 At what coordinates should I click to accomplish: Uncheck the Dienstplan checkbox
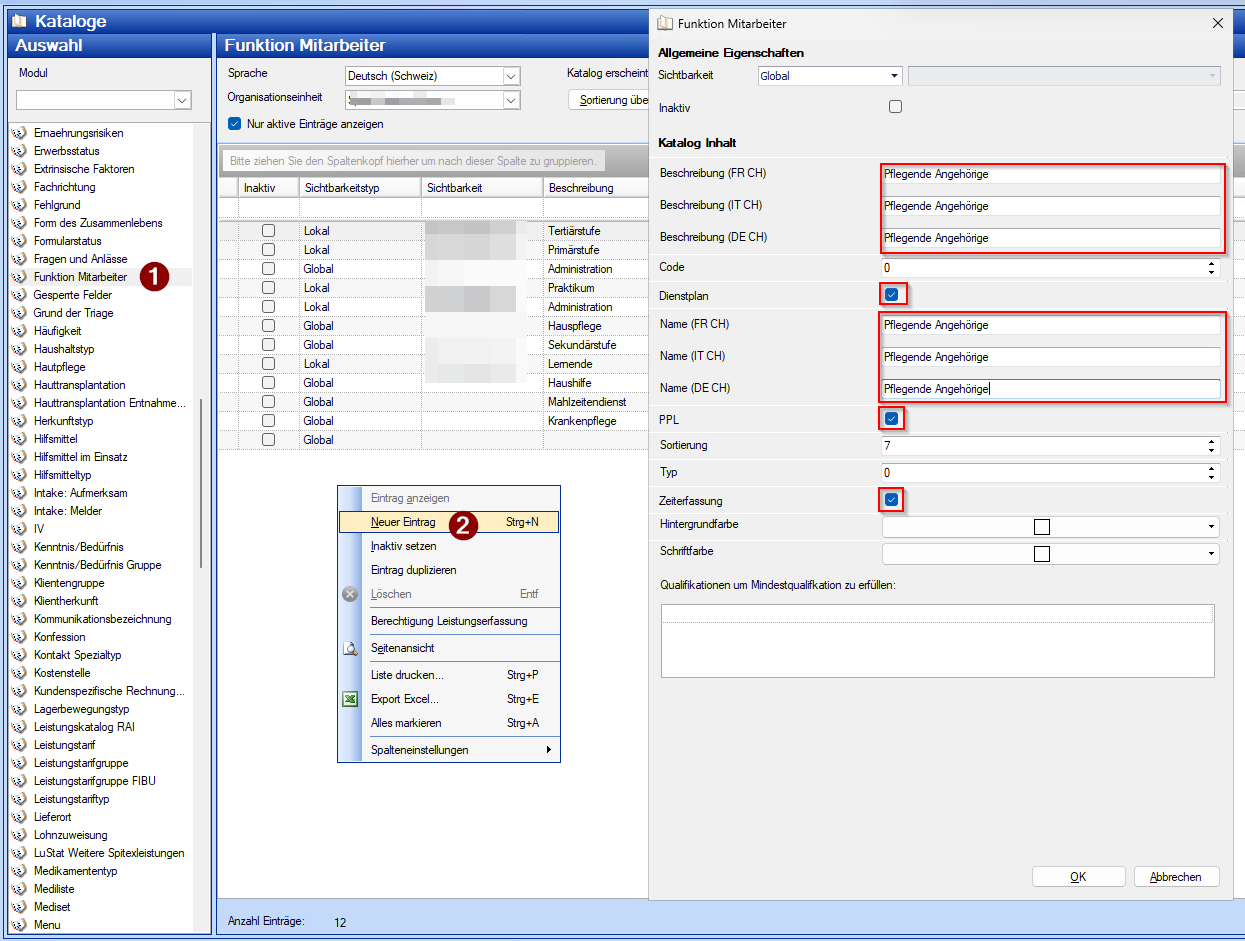891,295
